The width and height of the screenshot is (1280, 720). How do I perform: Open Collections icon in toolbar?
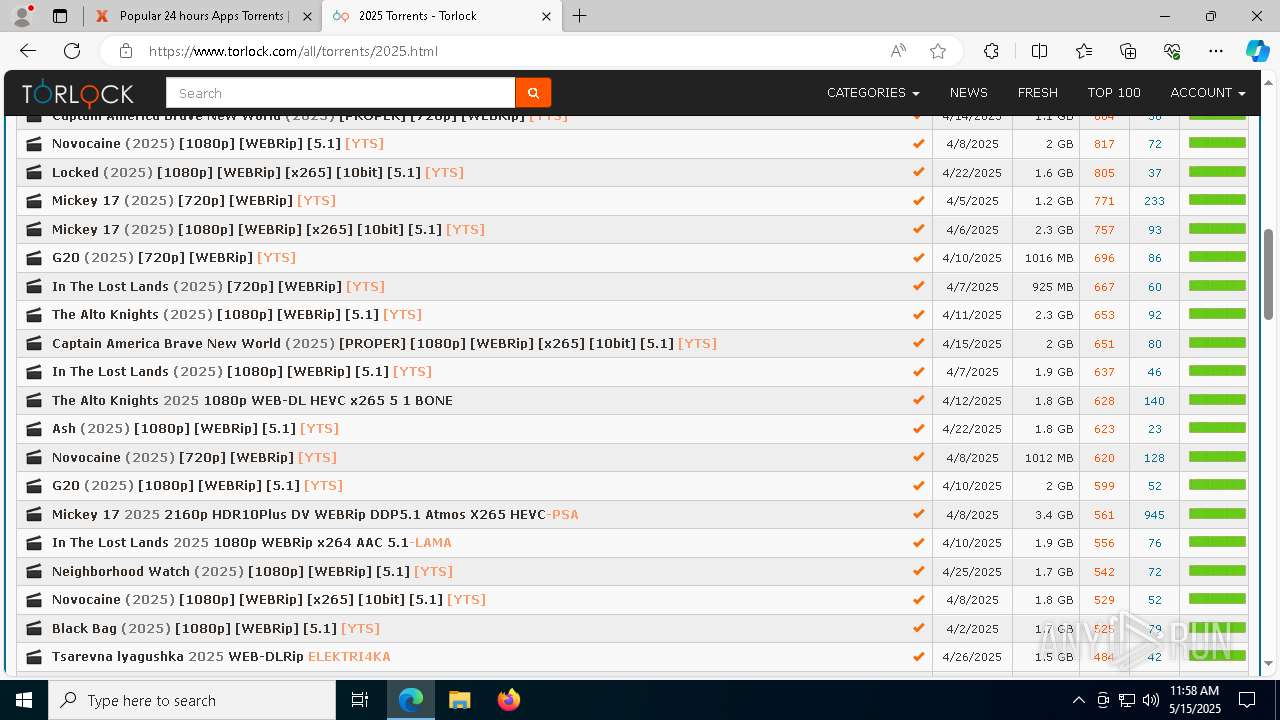pyautogui.click(x=1128, y=51)
